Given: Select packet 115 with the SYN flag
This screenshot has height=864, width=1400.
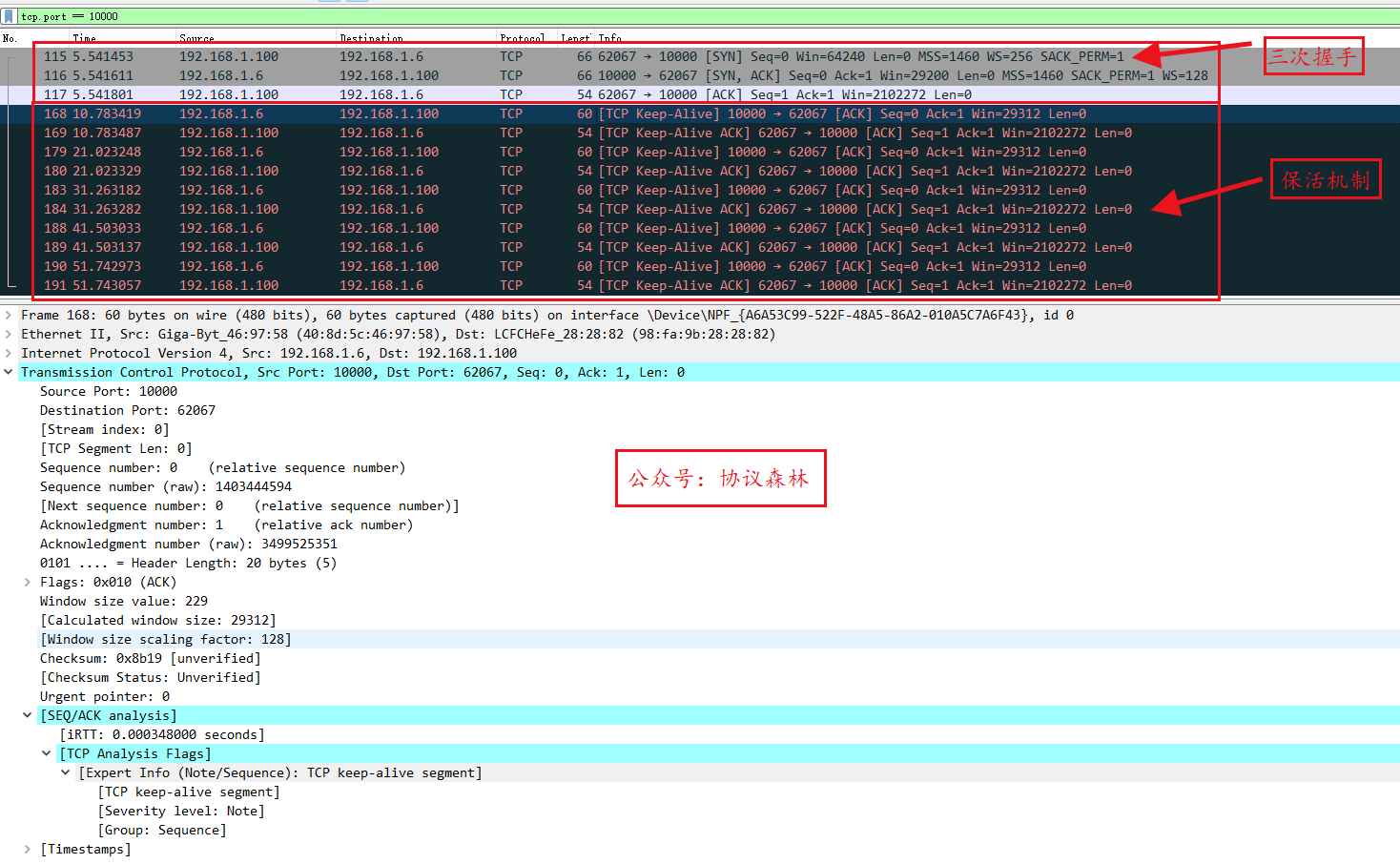Looking at the screenshot, I should pyautogui.click(x=700, y=56).
